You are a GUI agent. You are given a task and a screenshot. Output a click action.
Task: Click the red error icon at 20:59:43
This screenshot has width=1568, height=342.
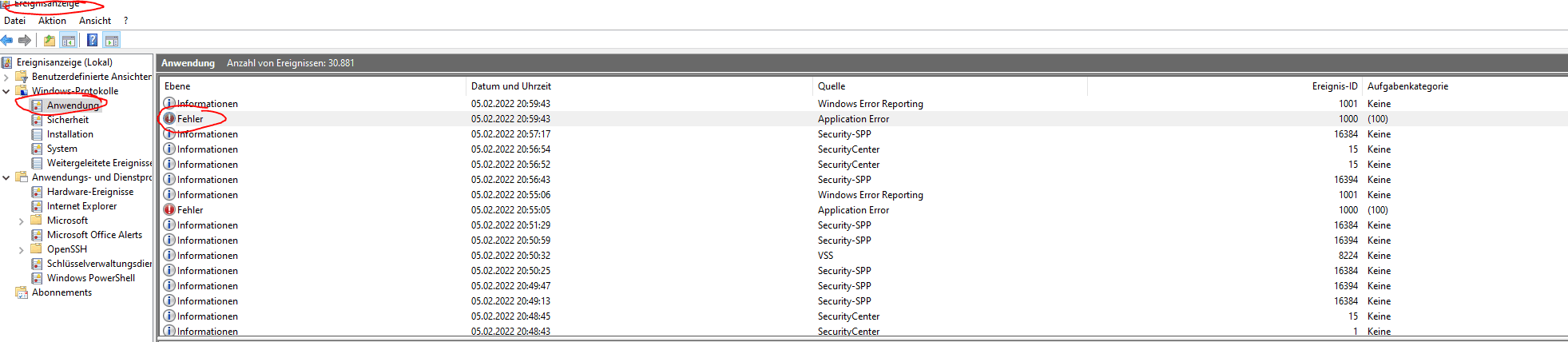pos(169,119)
